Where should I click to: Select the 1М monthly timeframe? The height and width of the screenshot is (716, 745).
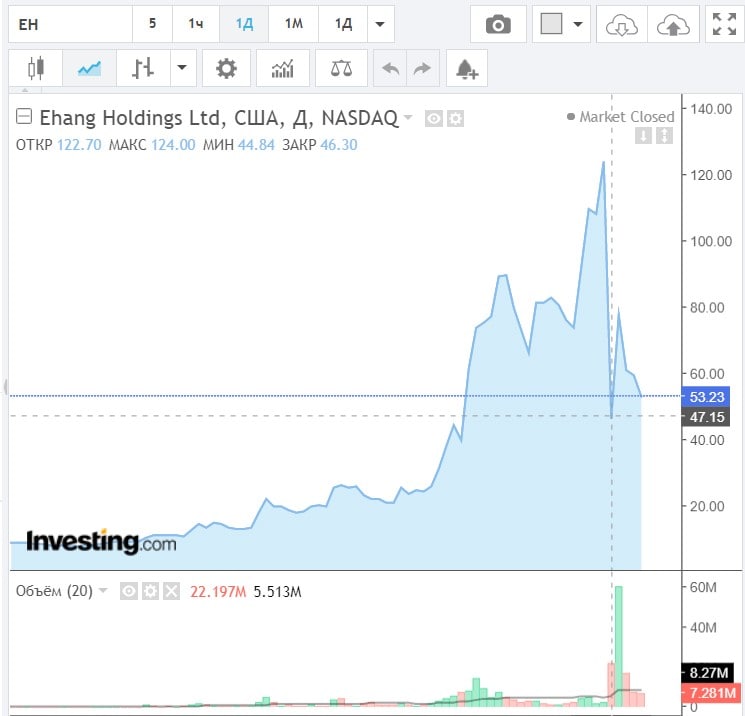click(294, 24)
